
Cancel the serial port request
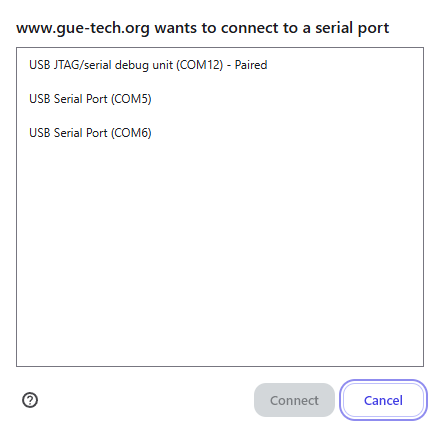click(x=383, y=400)
